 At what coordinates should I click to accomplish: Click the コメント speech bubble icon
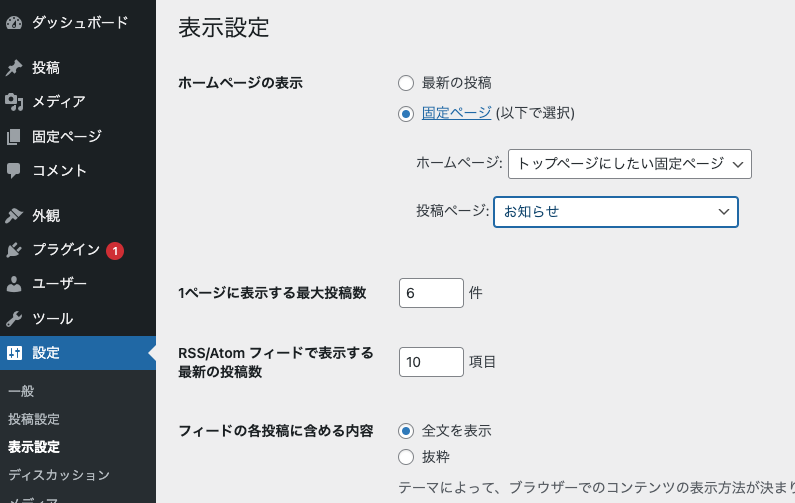14,170
